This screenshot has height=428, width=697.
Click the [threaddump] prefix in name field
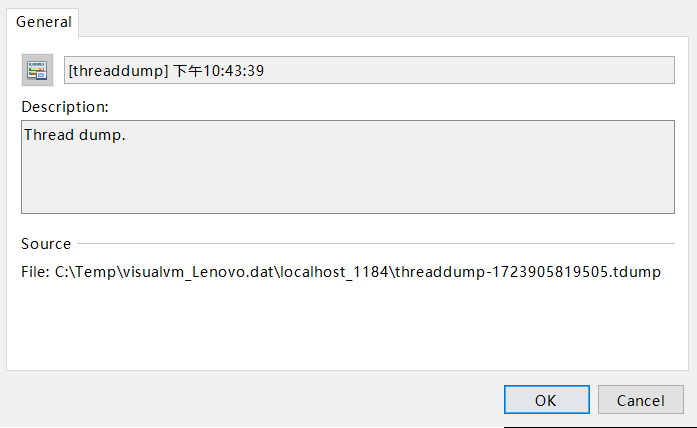[118, 71]
